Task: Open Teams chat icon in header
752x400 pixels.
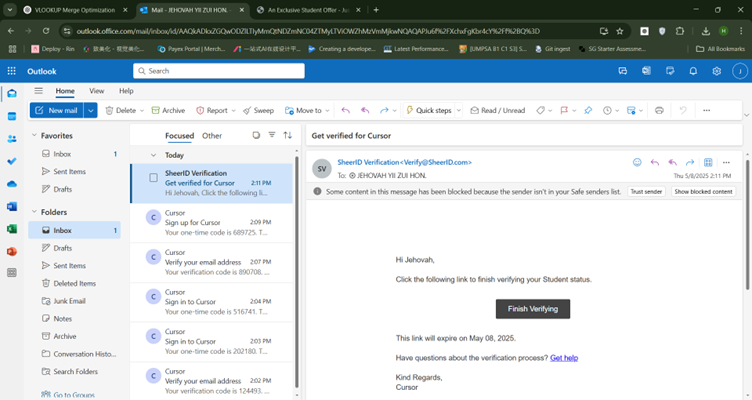Action: 623,71
